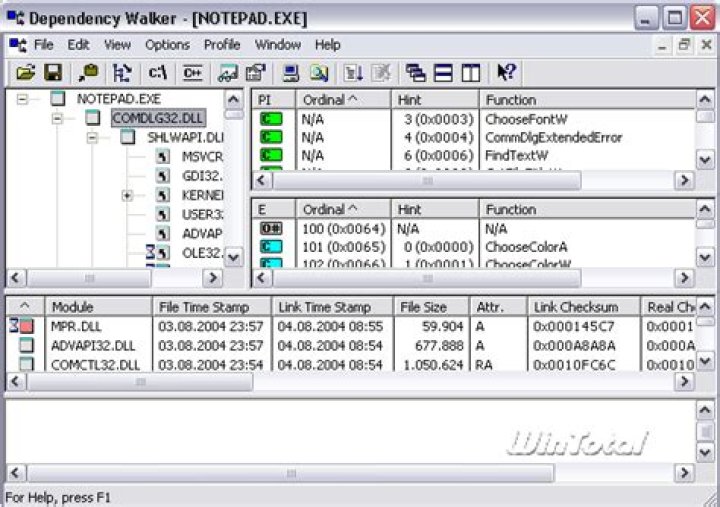The image size is (720, 507).
Task: Toggle the Auto Expand tree icon
Action: [x=122, y=73]
